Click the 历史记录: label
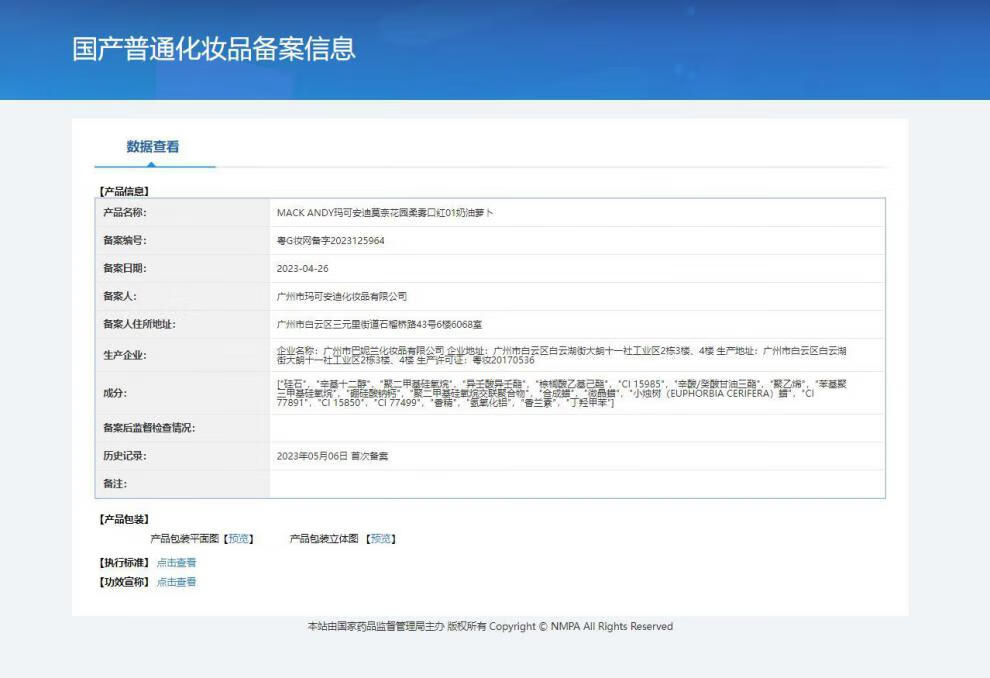 tap(124, 456)
